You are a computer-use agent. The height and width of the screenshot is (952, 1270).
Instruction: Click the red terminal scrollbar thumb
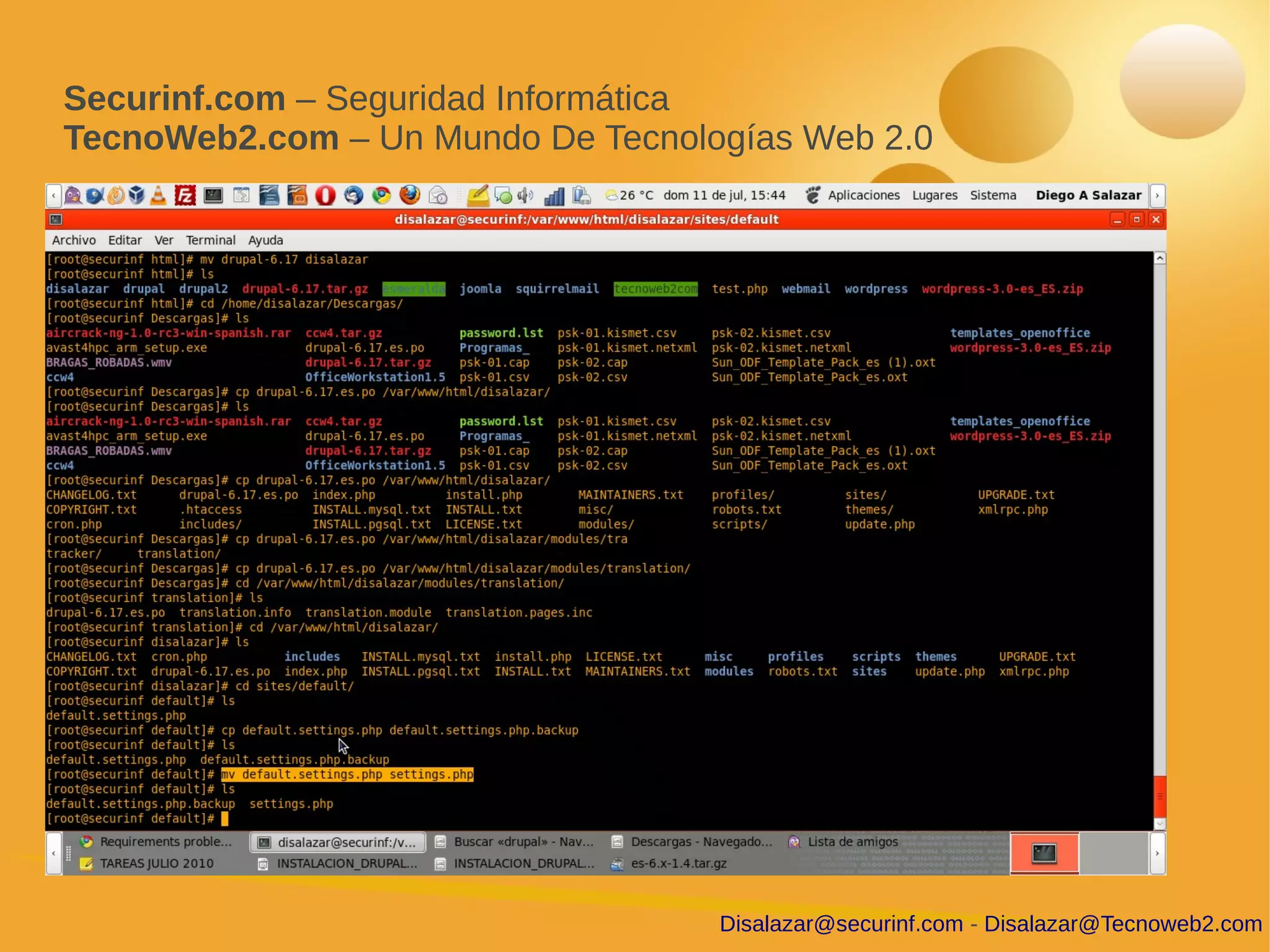1160,797
